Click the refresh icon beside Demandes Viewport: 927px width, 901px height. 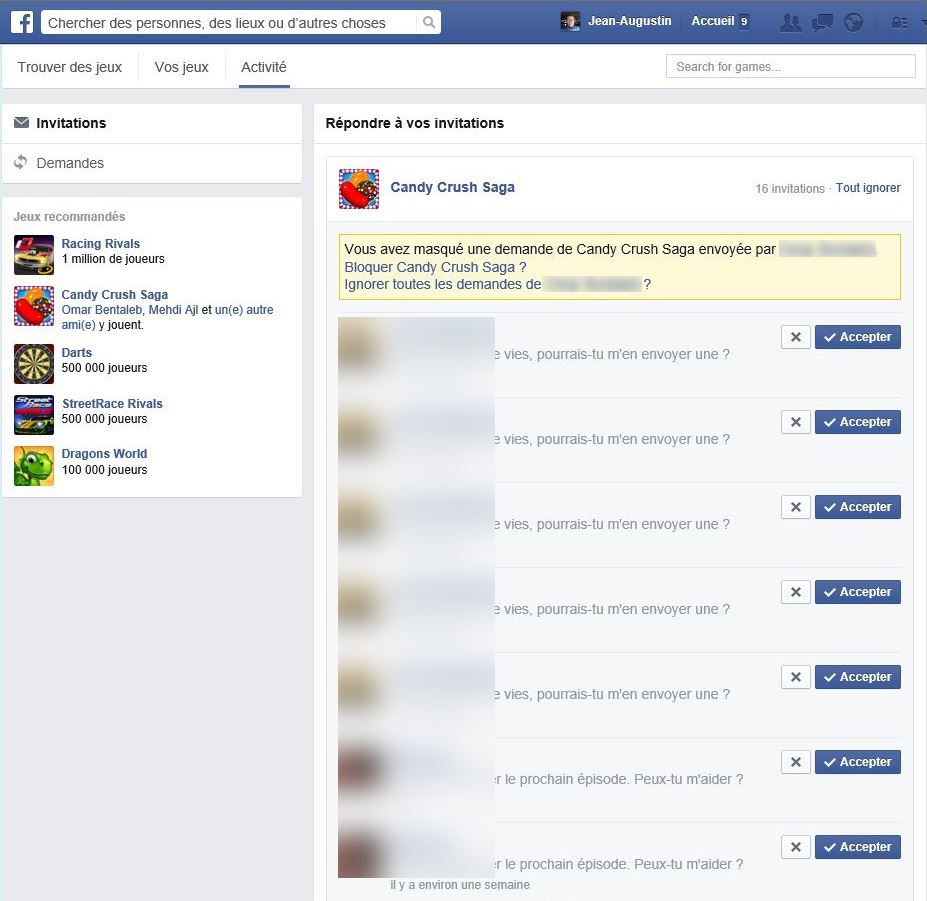pyautogui.click(x=21, y=162)
